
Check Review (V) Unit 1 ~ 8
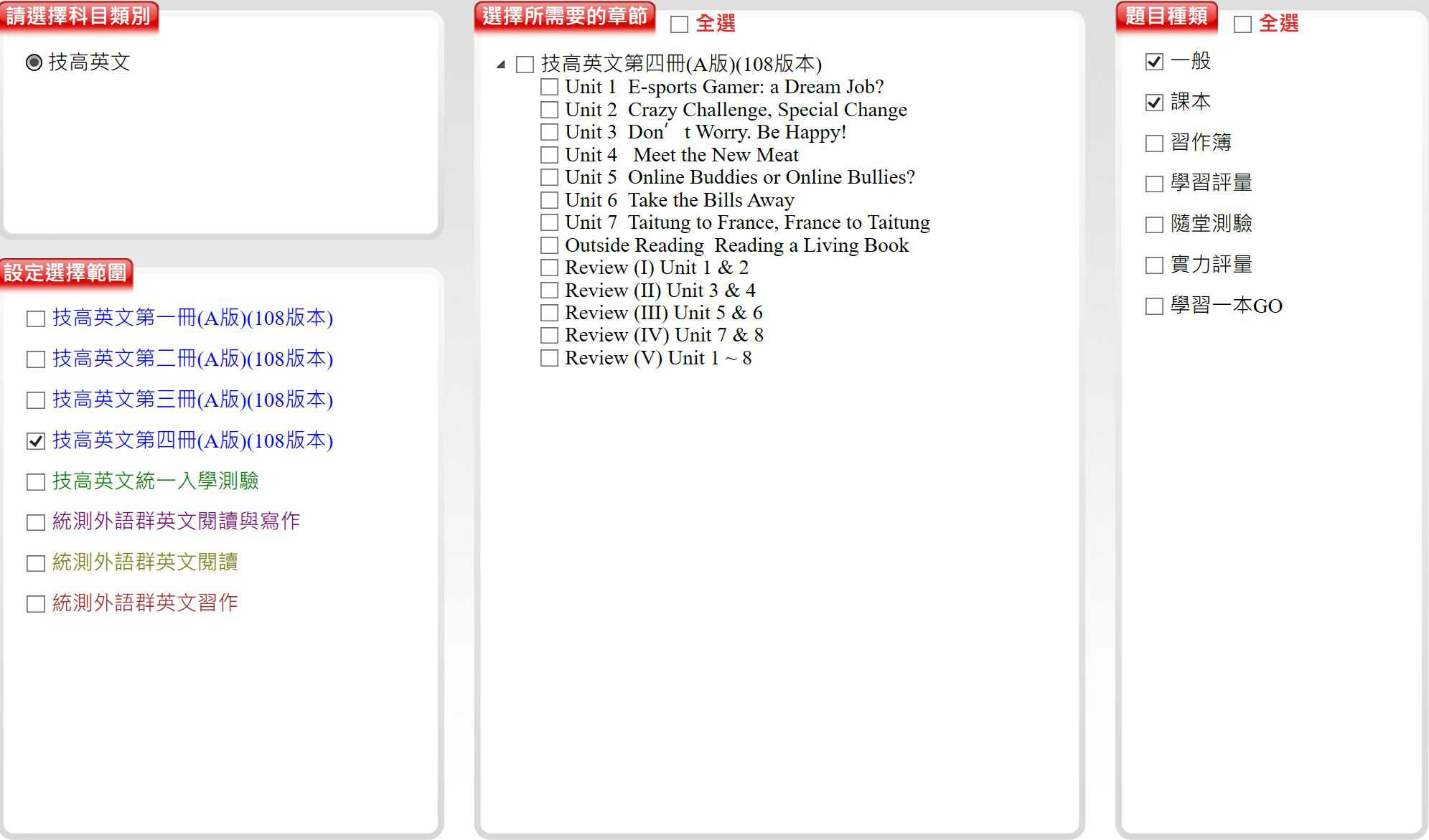549,358
